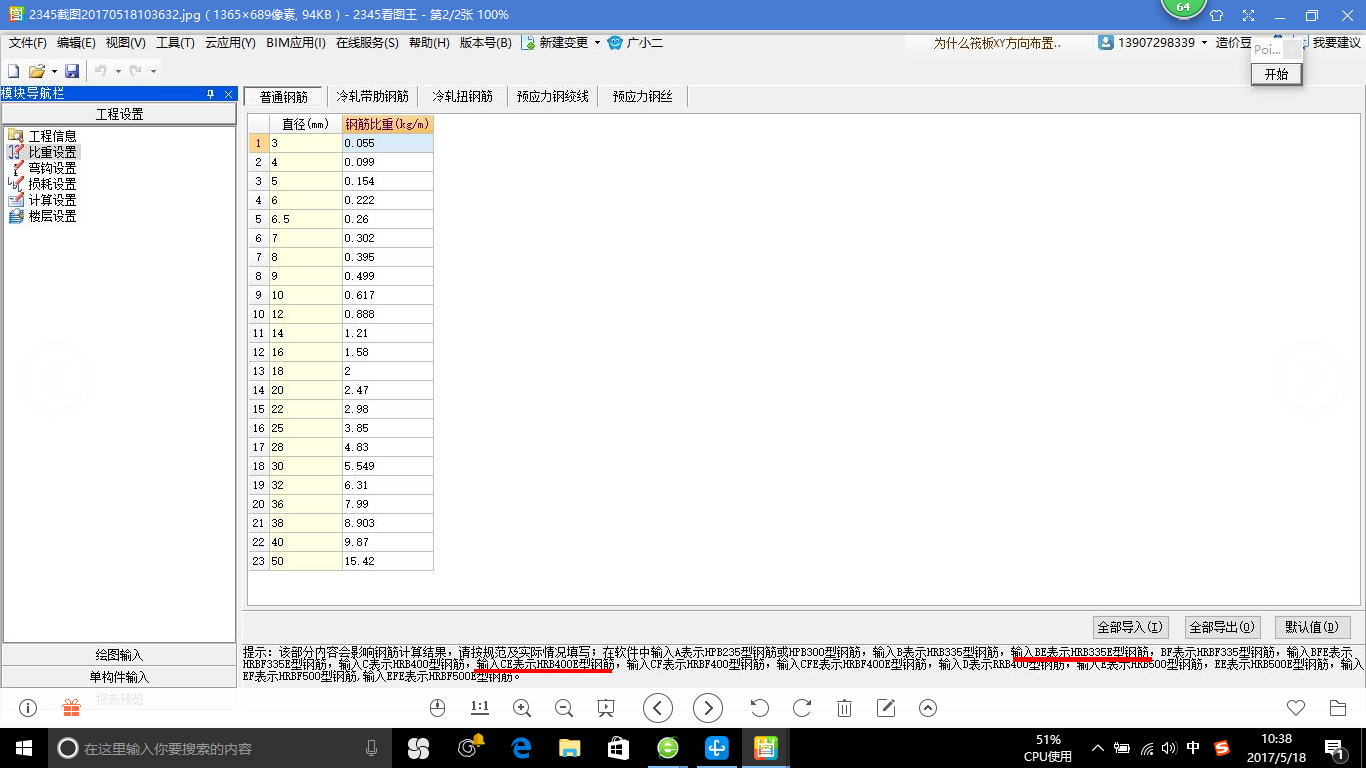Close the 模块导航栏 panel
This screenshot has width=1366, height=768.
click(x=228, y=94)
